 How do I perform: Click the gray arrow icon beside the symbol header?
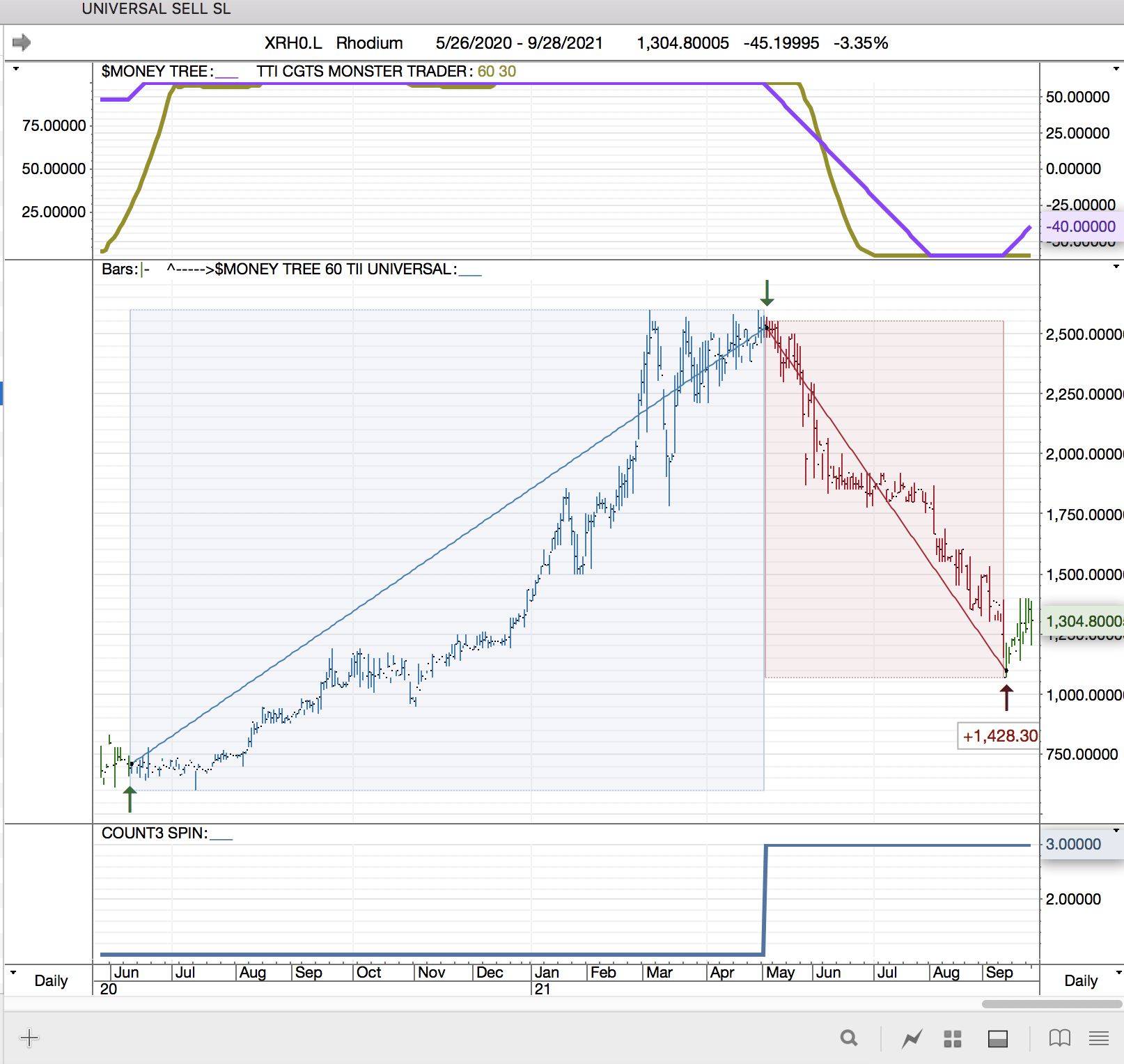(x=22, y=42)
